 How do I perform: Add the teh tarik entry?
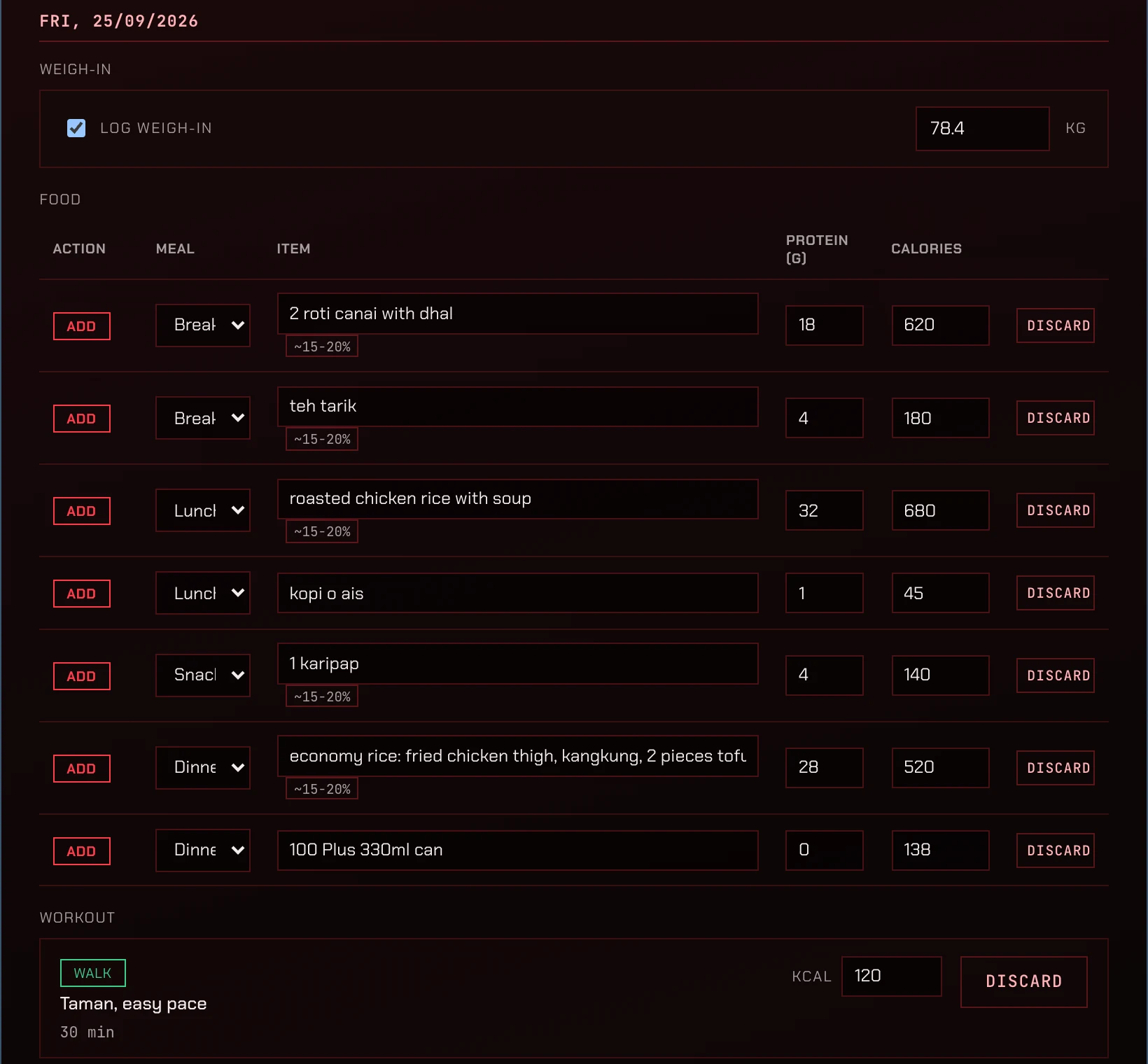pyautogui.click(x=82, y=419)
